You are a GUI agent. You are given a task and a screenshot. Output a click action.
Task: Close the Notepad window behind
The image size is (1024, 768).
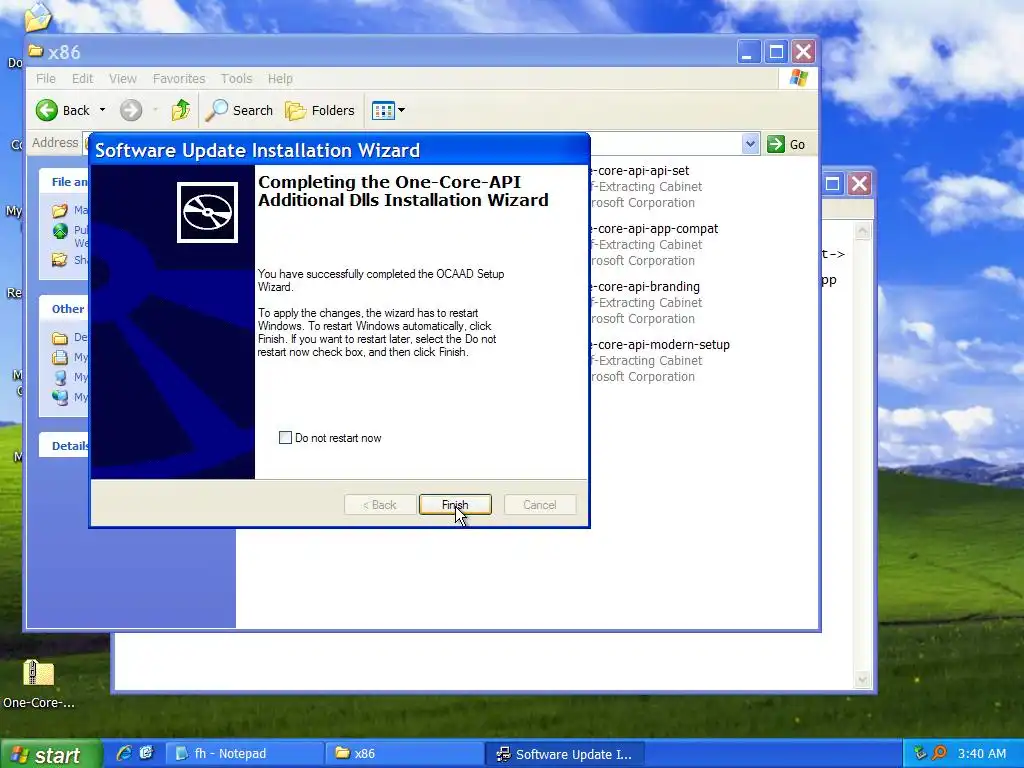pos(859,184)
